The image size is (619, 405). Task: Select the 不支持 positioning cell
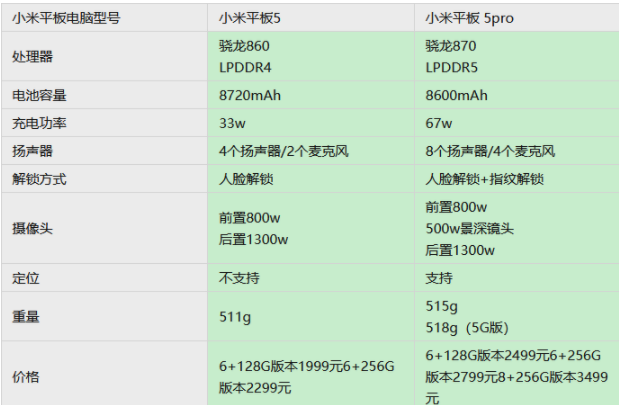point(238,278)
